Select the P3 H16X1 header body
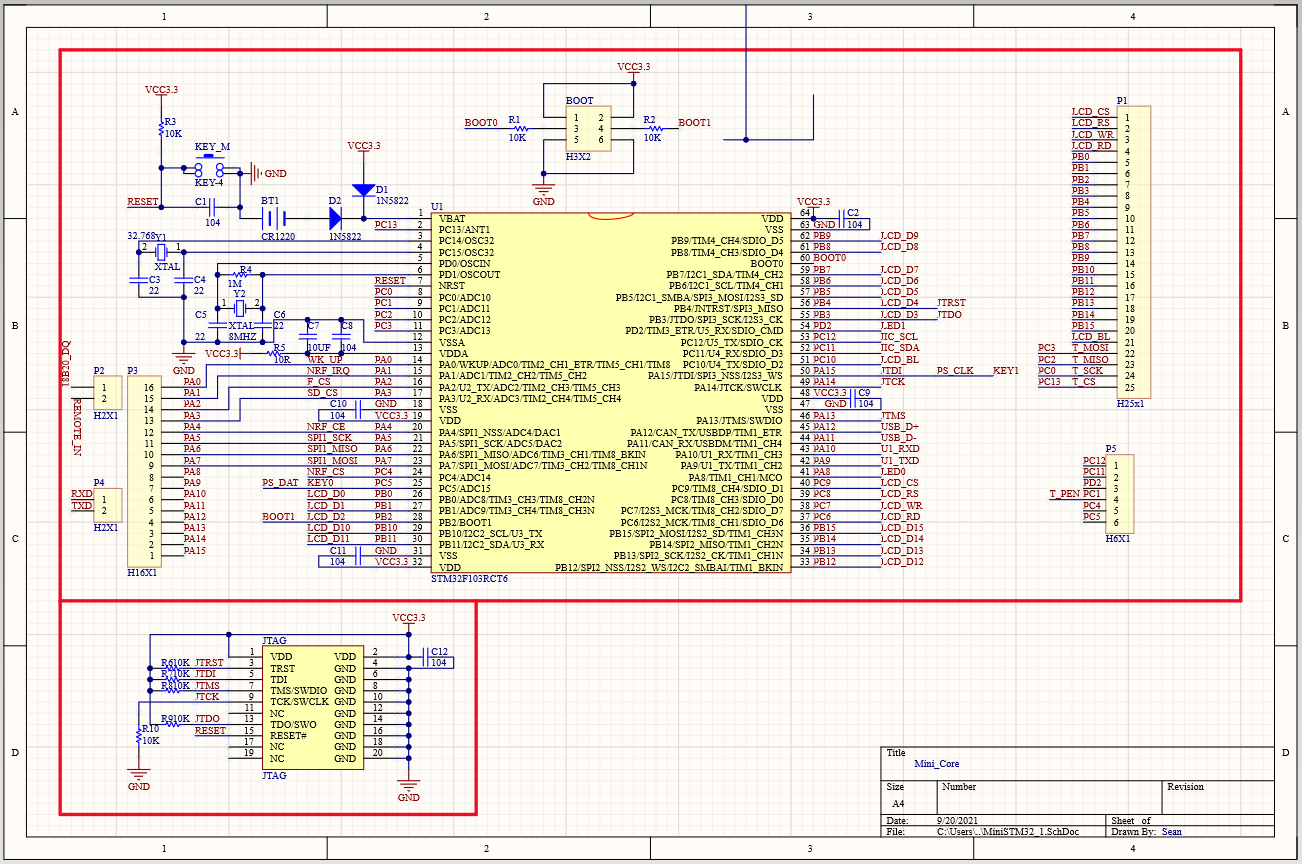Screen dimensions: 1302x864 coord(143,471)
